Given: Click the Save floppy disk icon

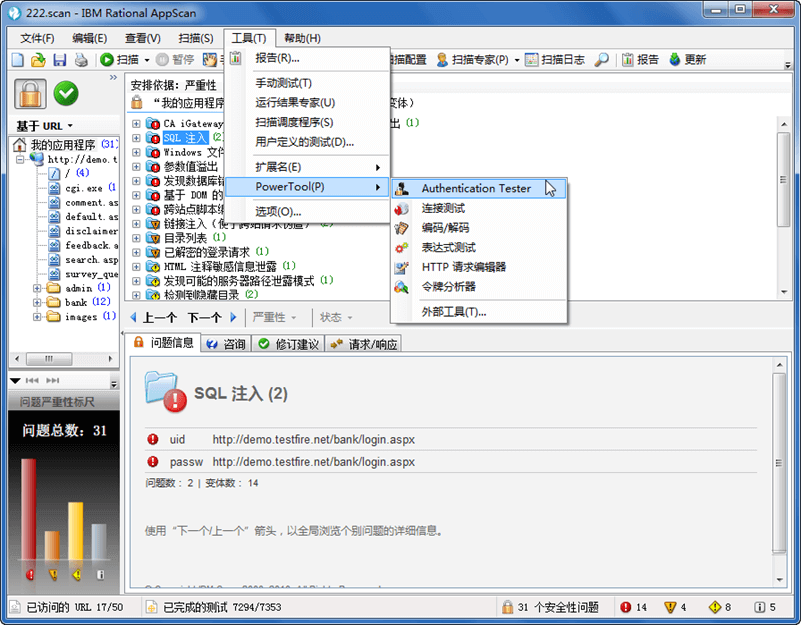Looking at the screenshot, I should [60, 60].
